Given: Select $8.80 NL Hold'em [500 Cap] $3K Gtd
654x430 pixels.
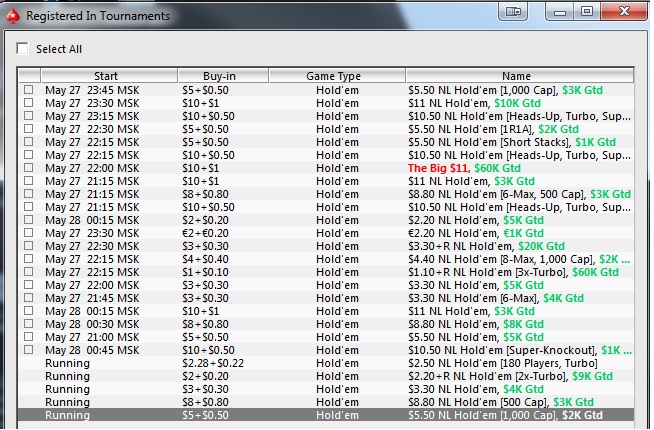Looking at the screenshot, I should [326, 402].
